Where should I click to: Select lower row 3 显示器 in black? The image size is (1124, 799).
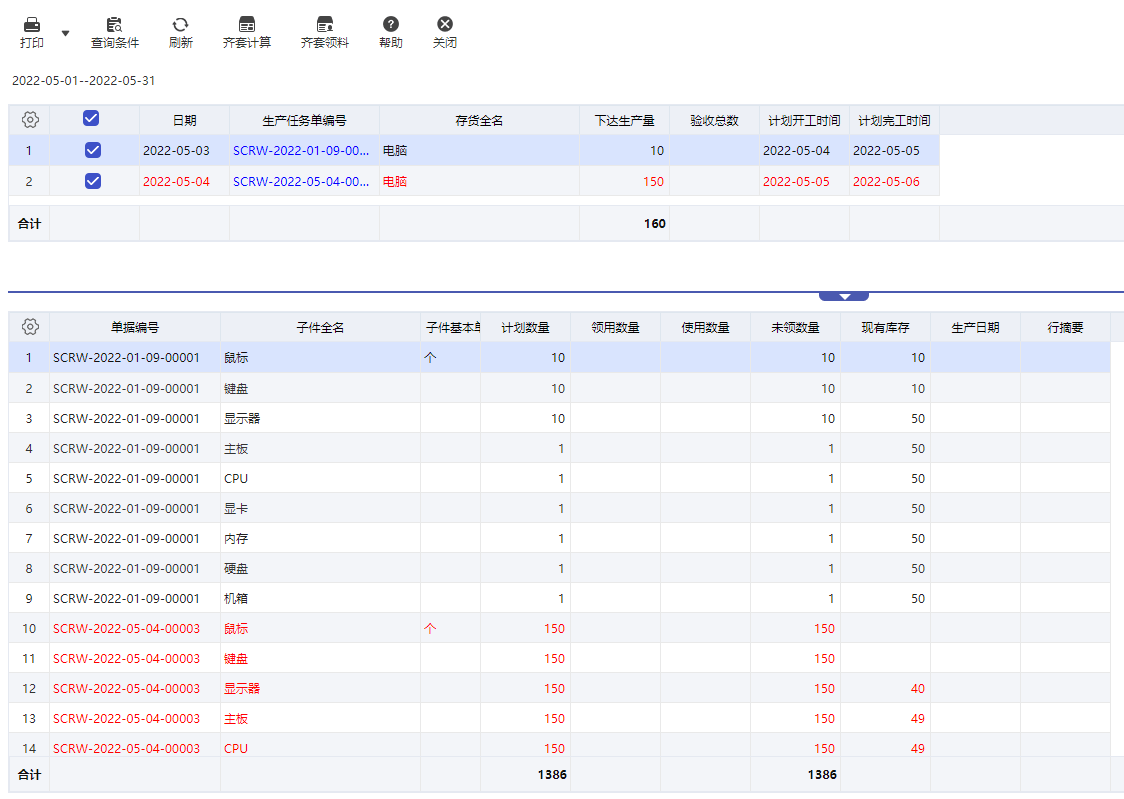click(559, 418)
